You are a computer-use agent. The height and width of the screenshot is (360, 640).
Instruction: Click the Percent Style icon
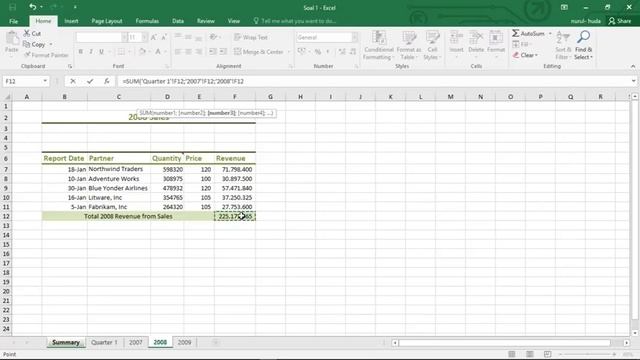tap(318, 52)
